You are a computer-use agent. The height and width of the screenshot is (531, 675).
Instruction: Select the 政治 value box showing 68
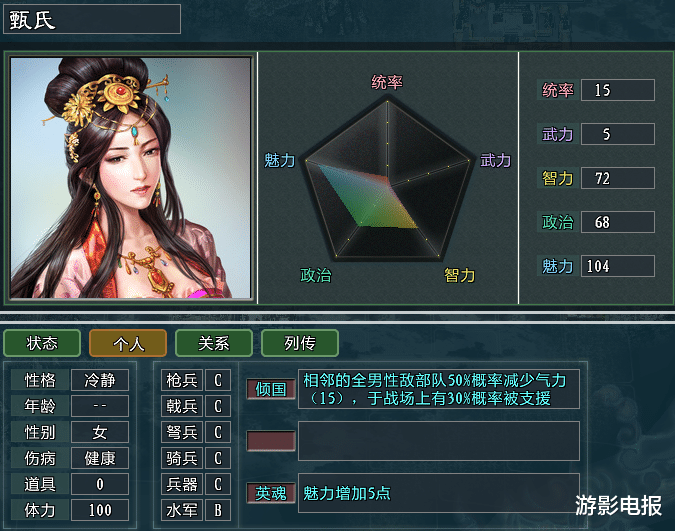[x=618, y=222]
